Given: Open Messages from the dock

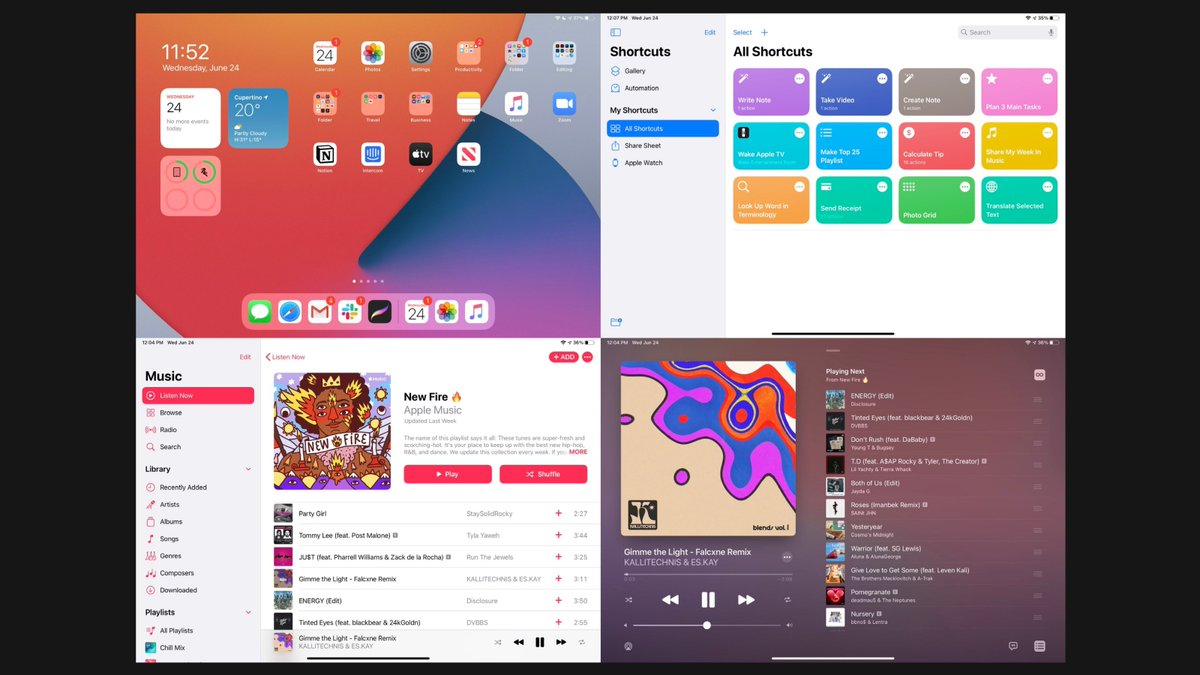Looking at the screenshot, I should tap(260, 312).
